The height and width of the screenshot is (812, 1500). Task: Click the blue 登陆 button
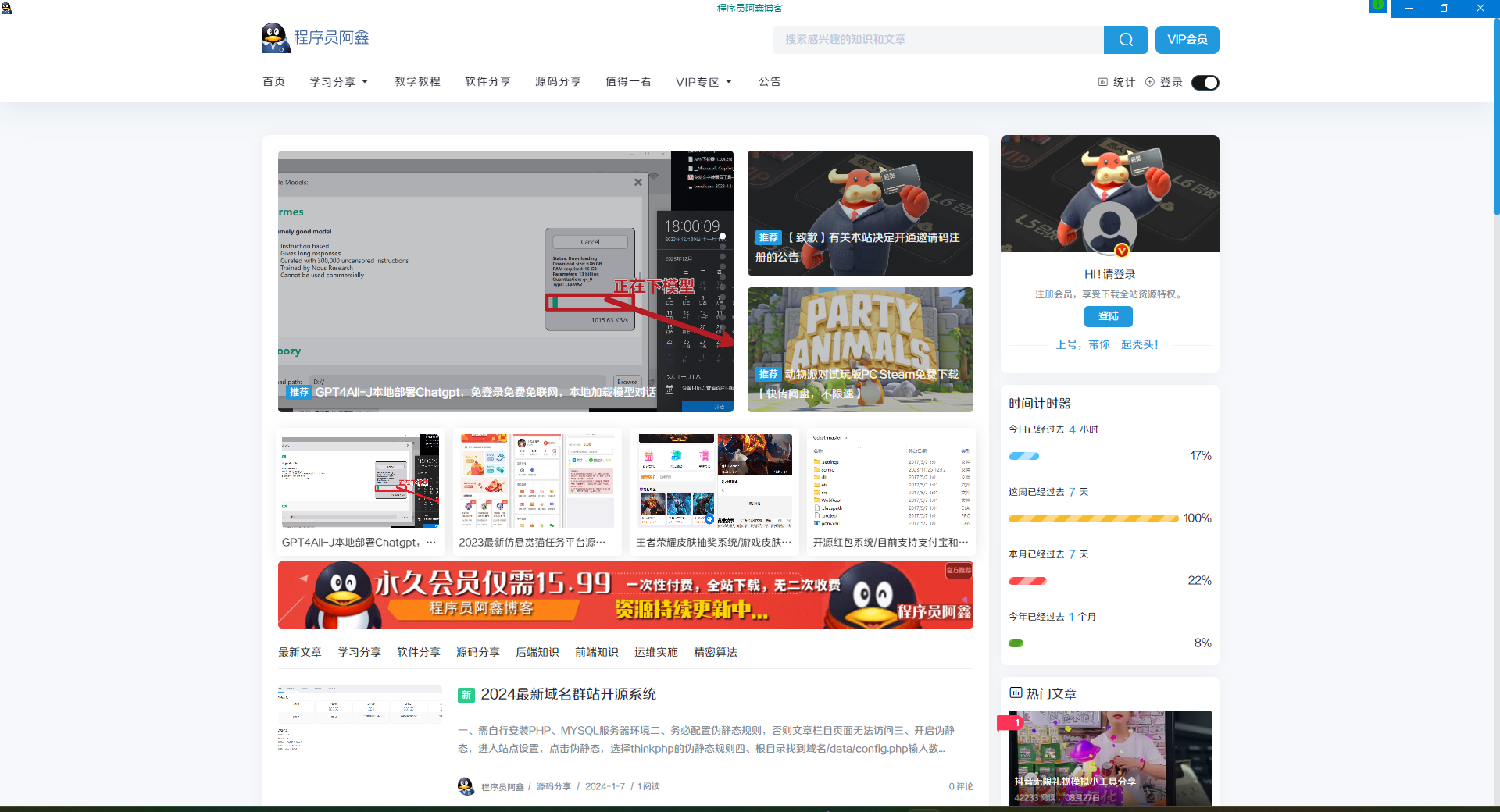click(x=1109, y=316)
